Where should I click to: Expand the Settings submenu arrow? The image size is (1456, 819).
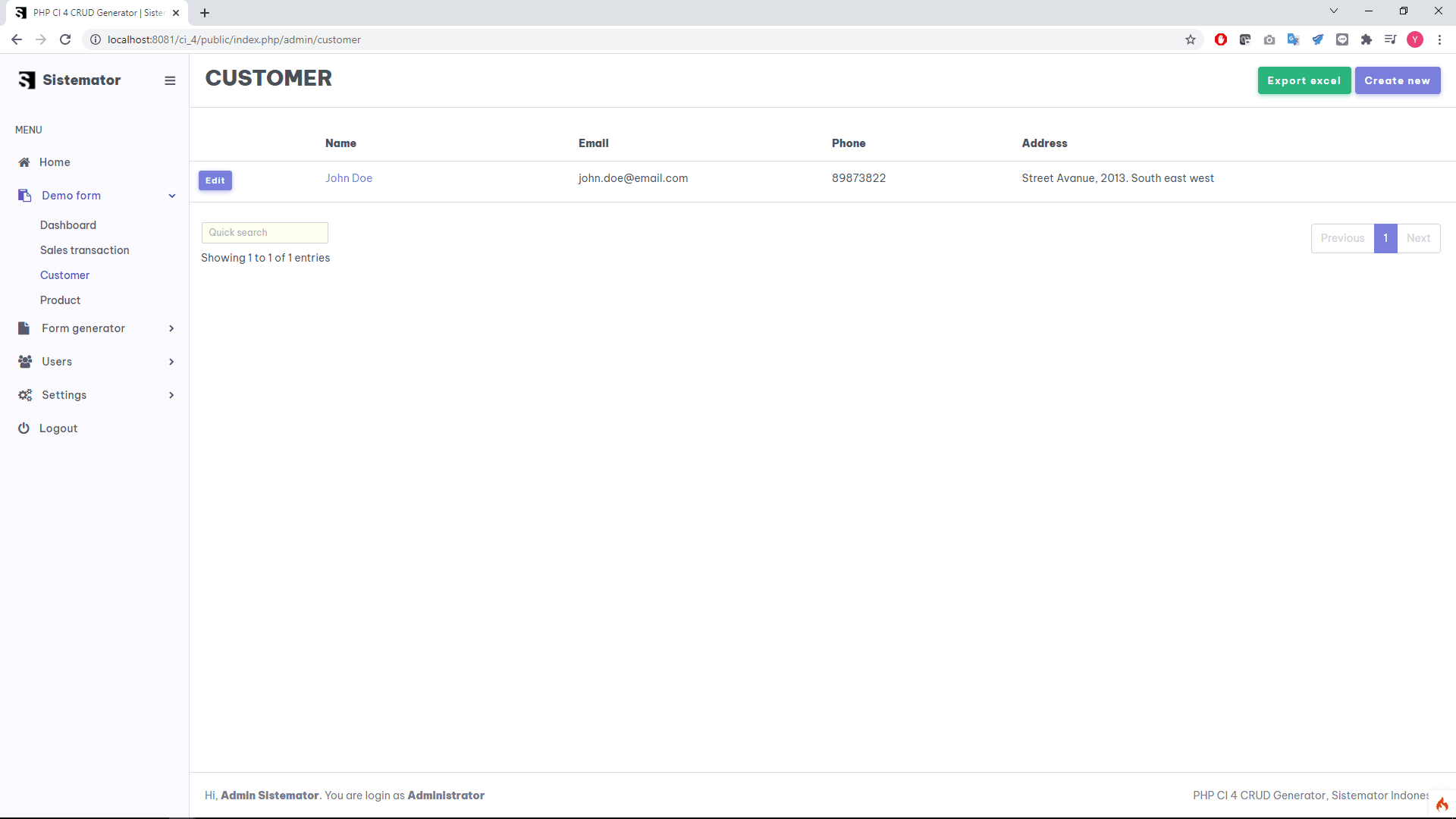click(x=171, y=395)
